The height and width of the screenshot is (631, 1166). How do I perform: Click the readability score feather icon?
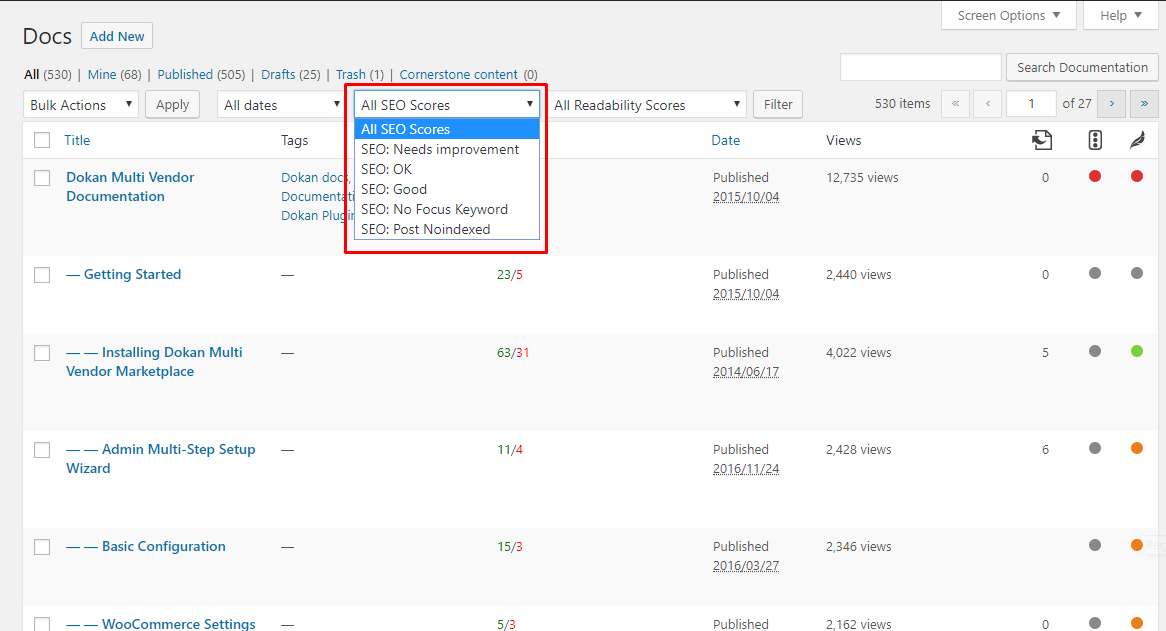pyautogui.click(x=1137, y=140)
